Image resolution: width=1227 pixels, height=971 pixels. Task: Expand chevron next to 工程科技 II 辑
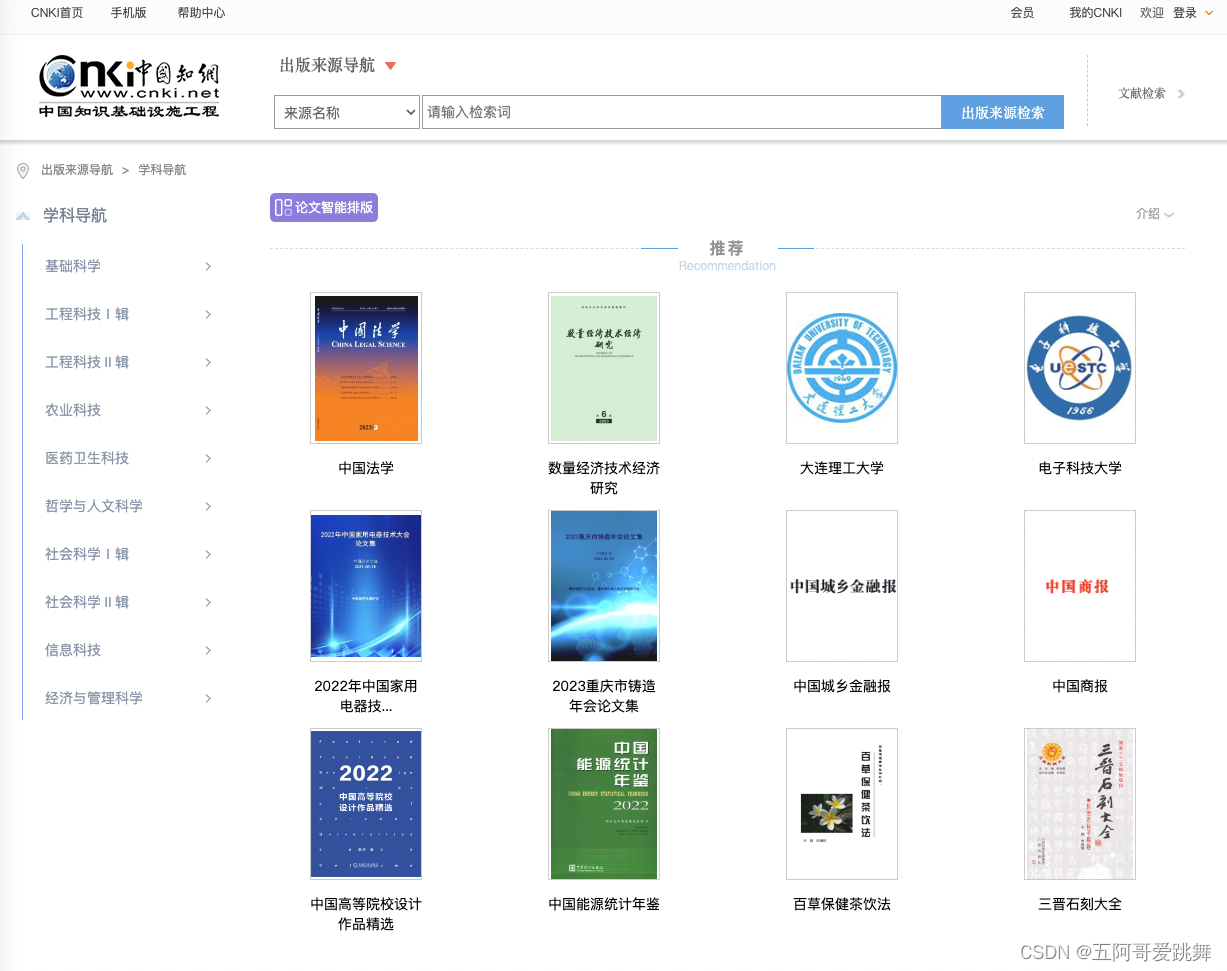pyautogui.click(x=208, y=362)
